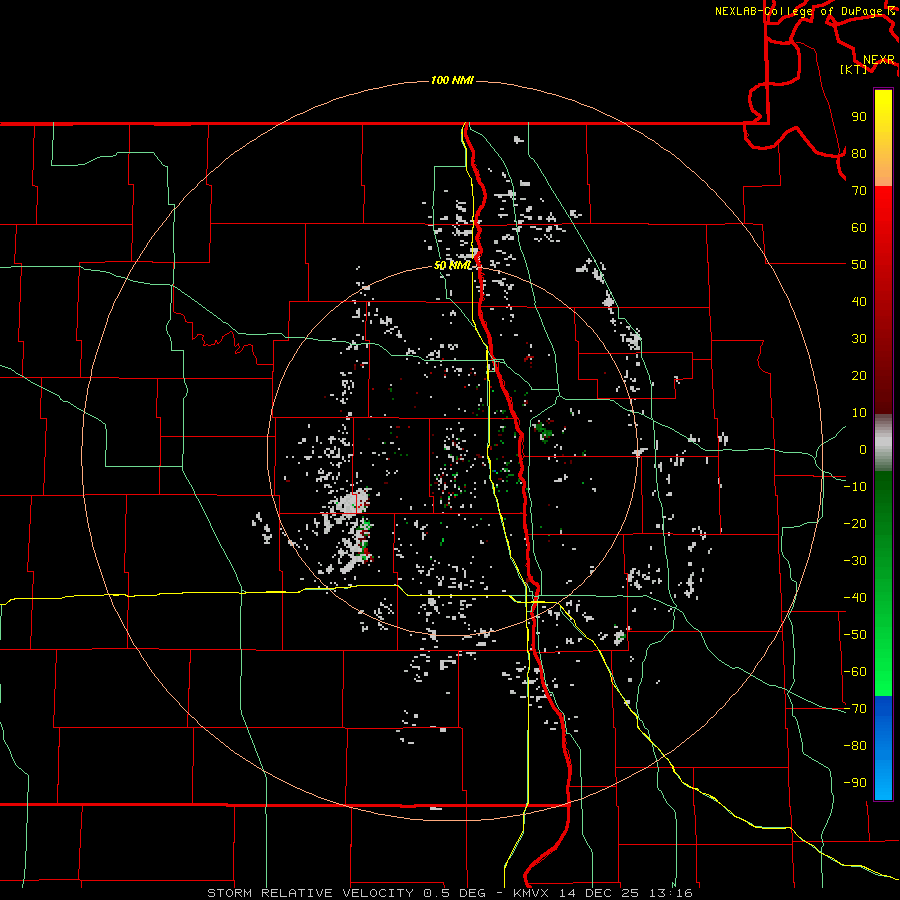
Task: Click the 90 value on velocity scale
Action: tap(859, 117)
